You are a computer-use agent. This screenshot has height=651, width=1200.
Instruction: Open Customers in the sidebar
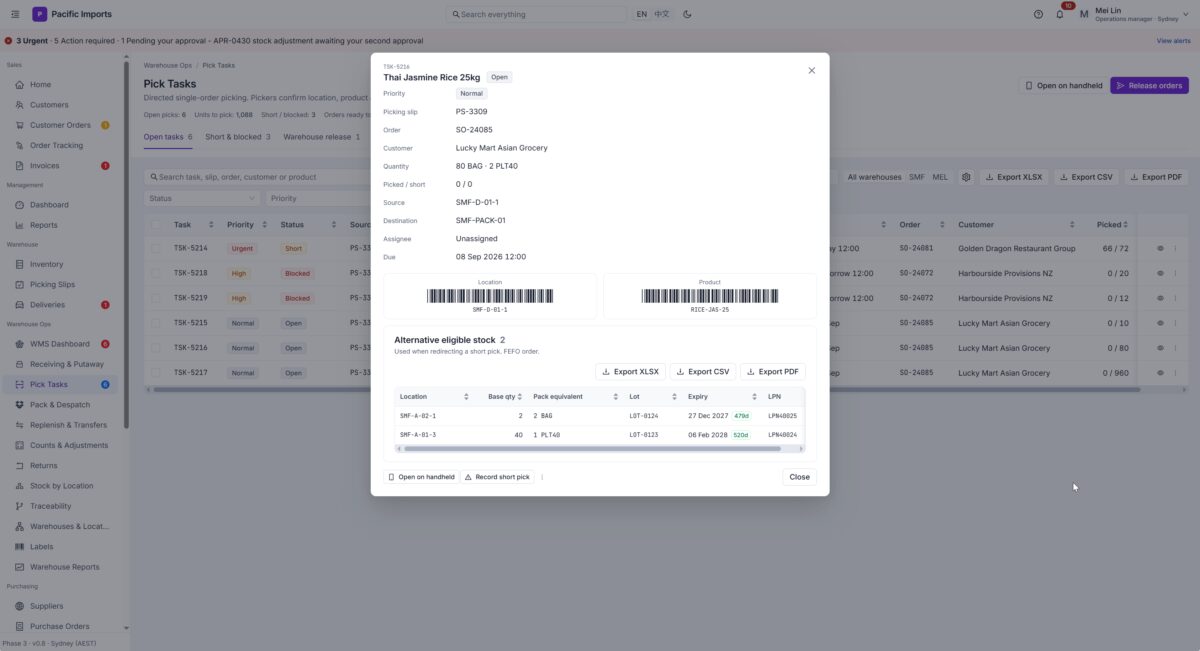click(x=59, y=105)
